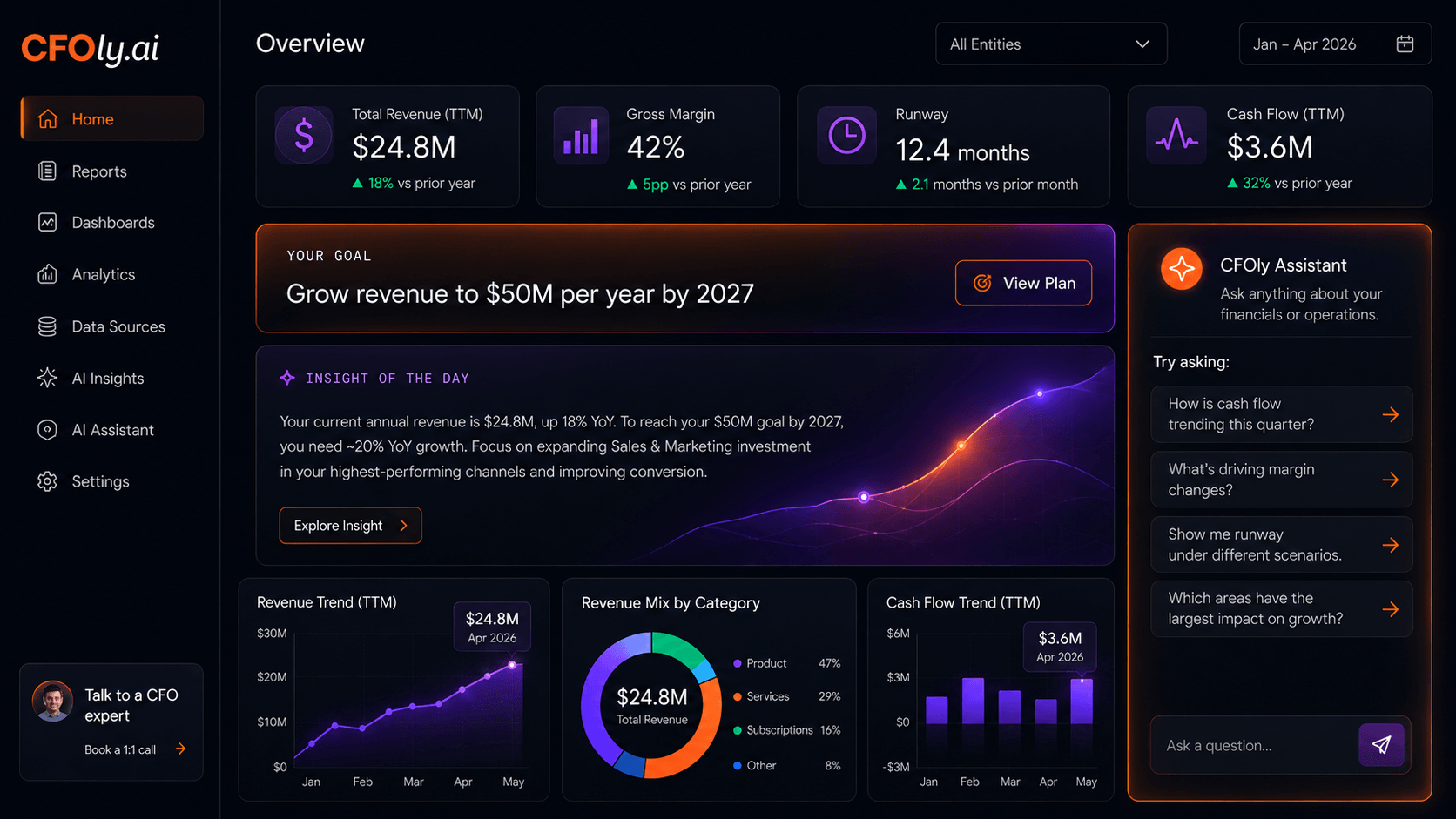Click Revenue Mix by Category title
The image size is (1456, 819).
(671, 603)
